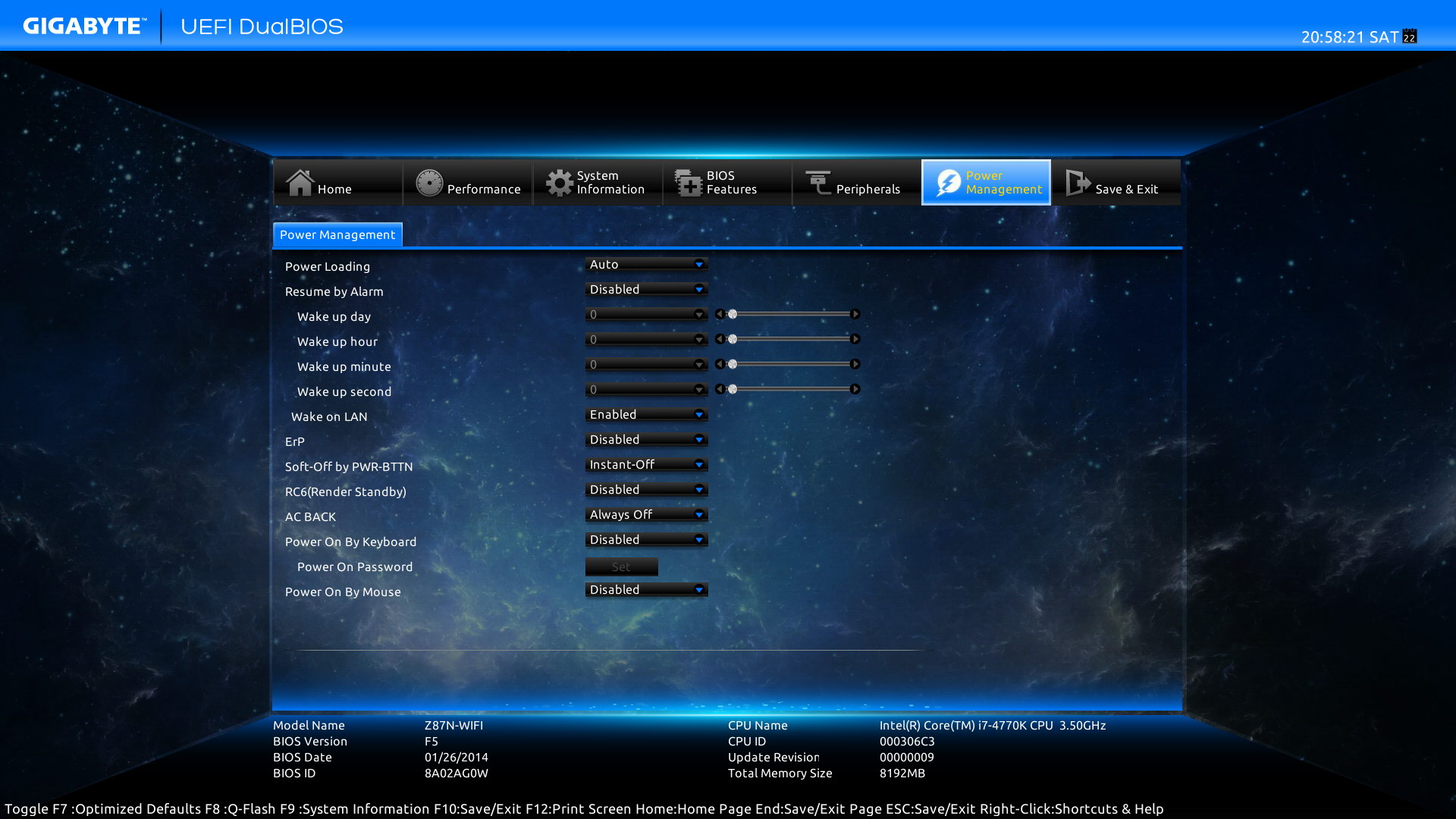Screen dimensions: 1456x819
Task: Click the Peripherals connector icon
Action: tap(818, 183)
